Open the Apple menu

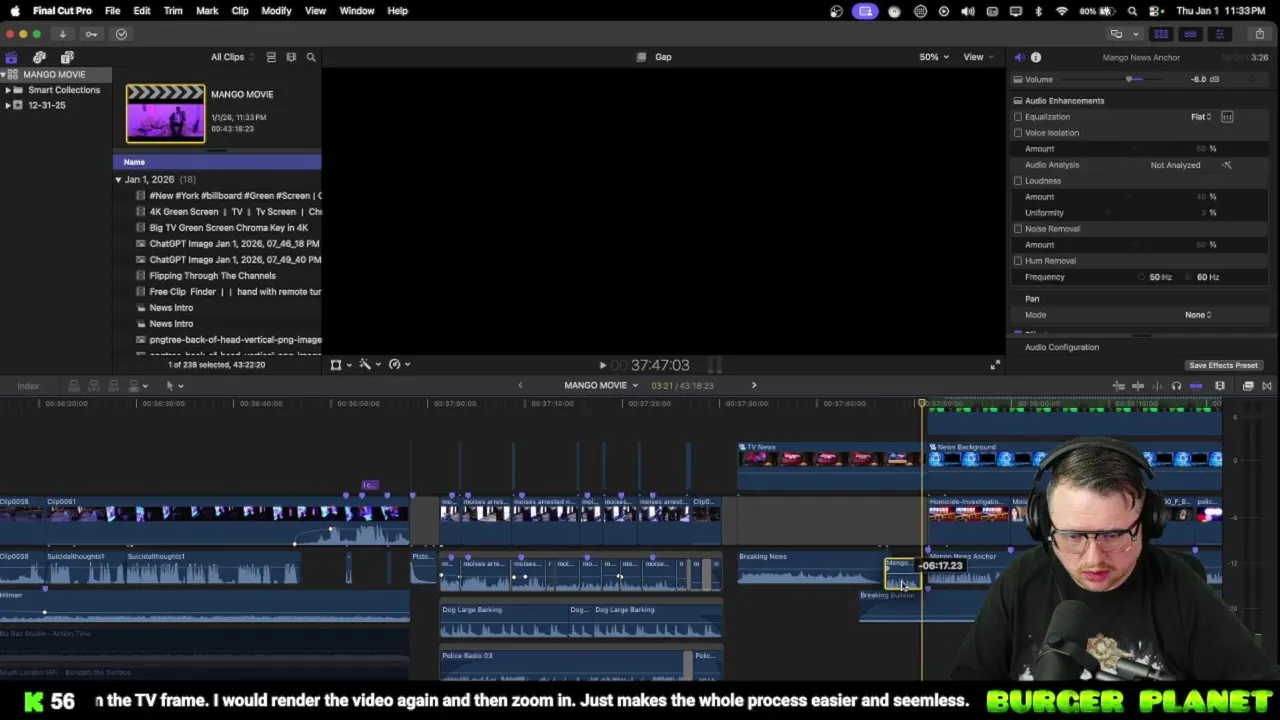(15, 11)
